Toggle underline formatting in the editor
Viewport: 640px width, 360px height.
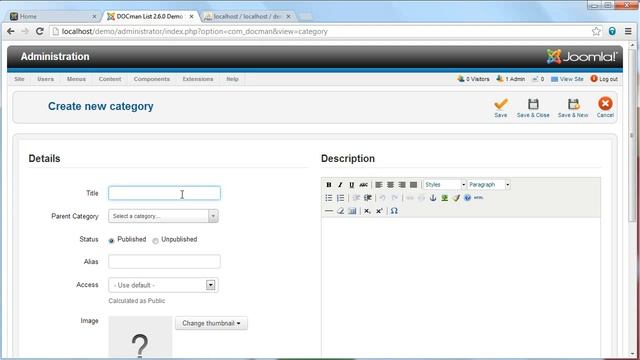pyautogui.click(x=351, y=185)
